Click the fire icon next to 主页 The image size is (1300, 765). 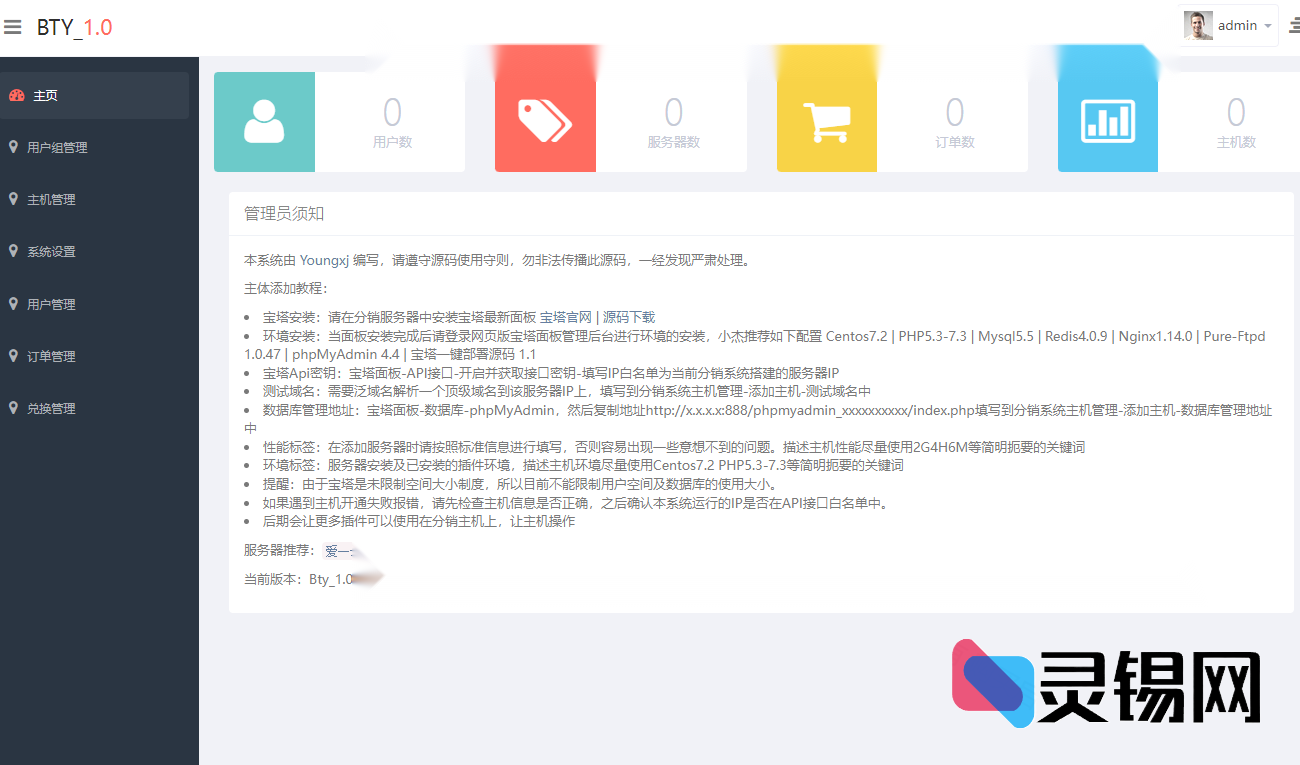tap(15, 94)
